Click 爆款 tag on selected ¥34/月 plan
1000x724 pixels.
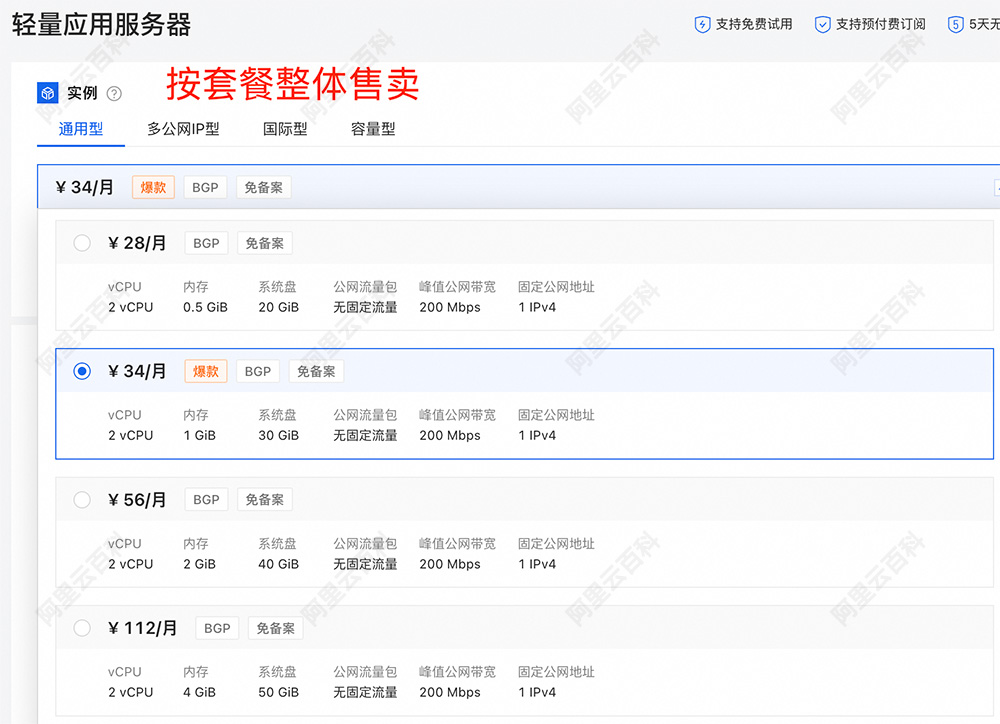[206, 371]
